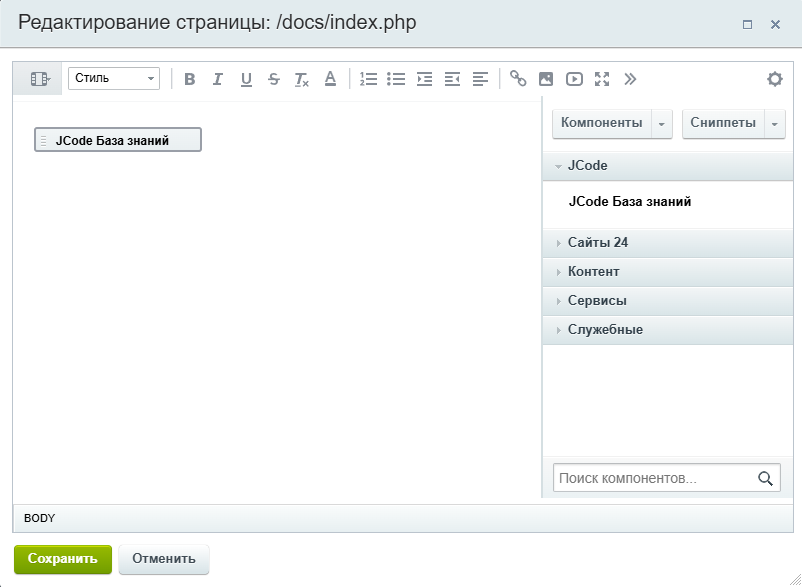Image resolution: width=802 pixels, height=587 pixels.
Task: Click the Поиск компонентов search field
Action: click(x=655, y=479)
